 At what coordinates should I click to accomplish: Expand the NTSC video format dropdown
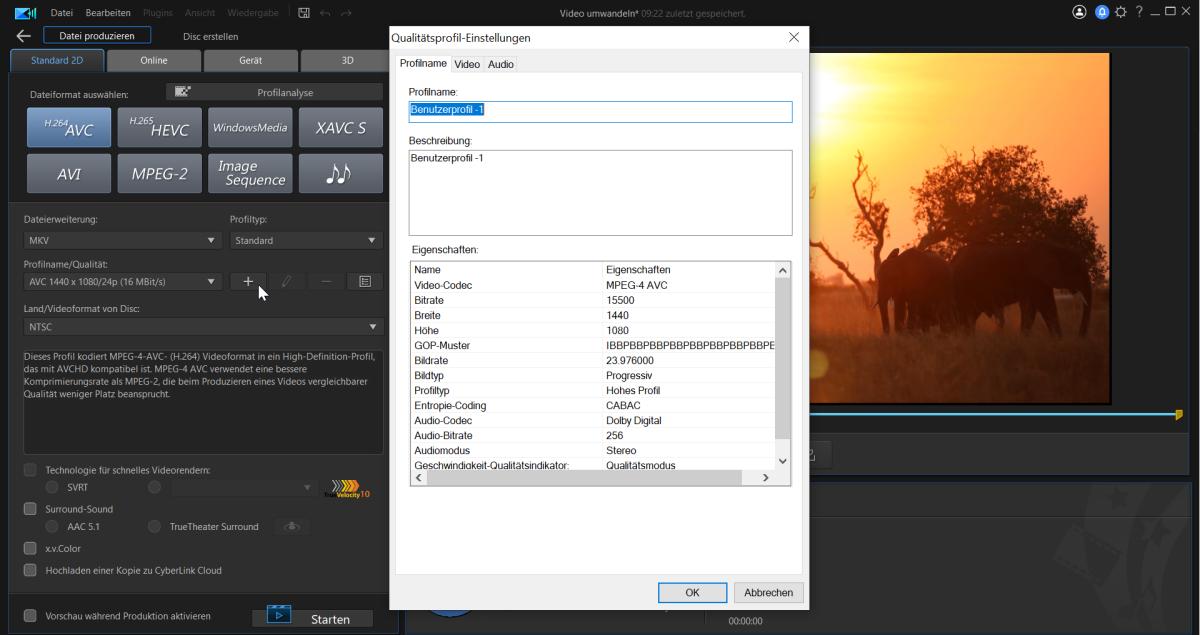coord(203,327)
